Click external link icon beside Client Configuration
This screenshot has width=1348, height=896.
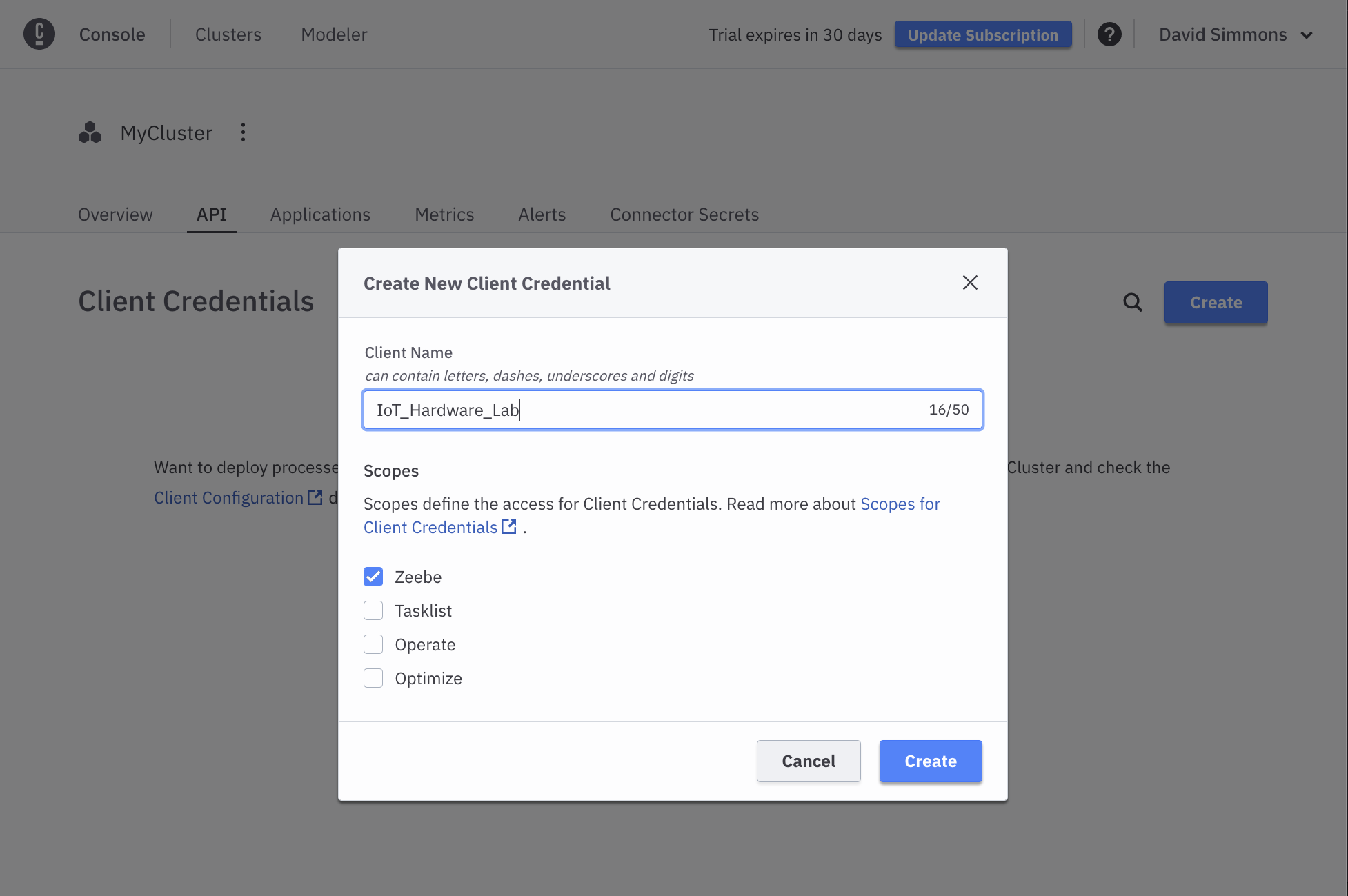pos(315,497)
